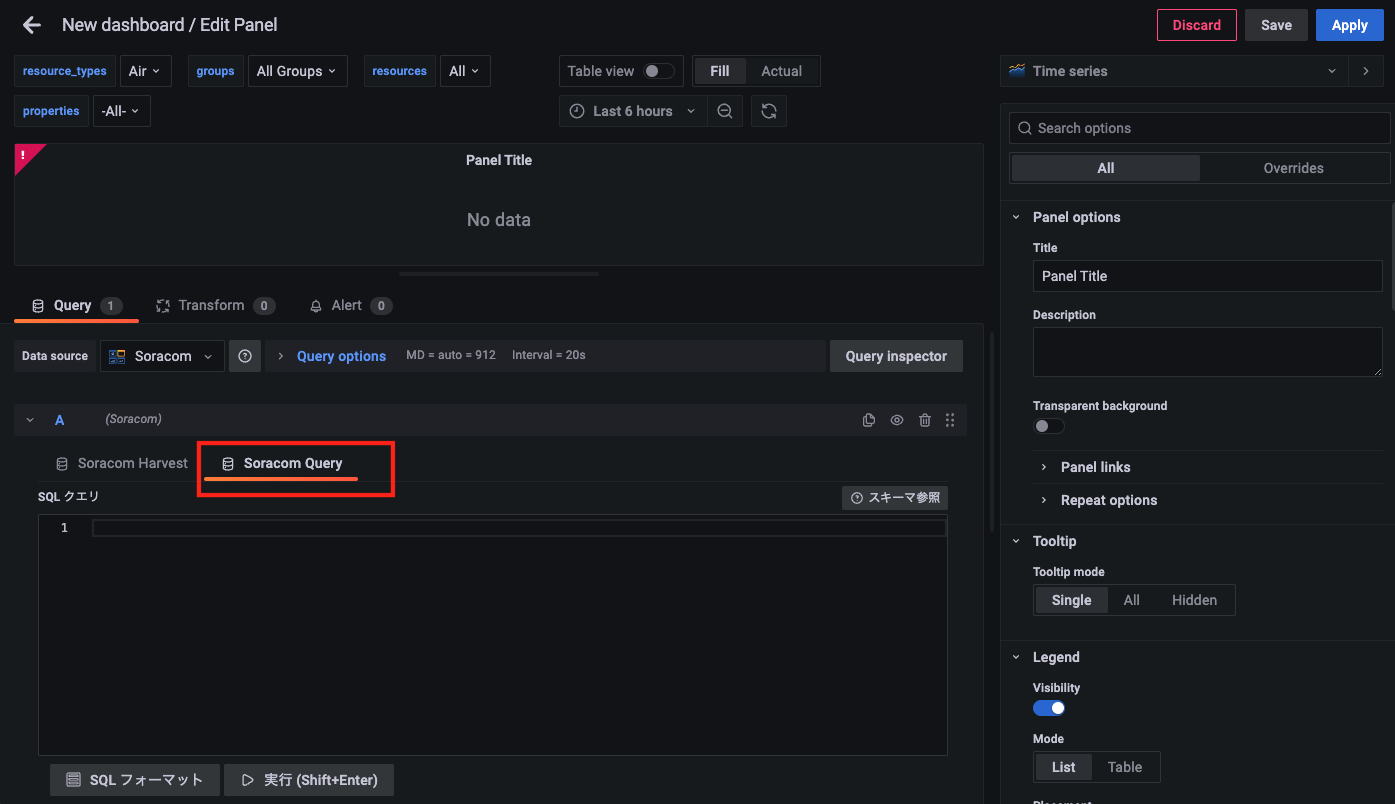Image resolution: width=1395 pixels, height=804 pixels.
Task: Click the SQL フォーマット button
Action: pos(135,780)
